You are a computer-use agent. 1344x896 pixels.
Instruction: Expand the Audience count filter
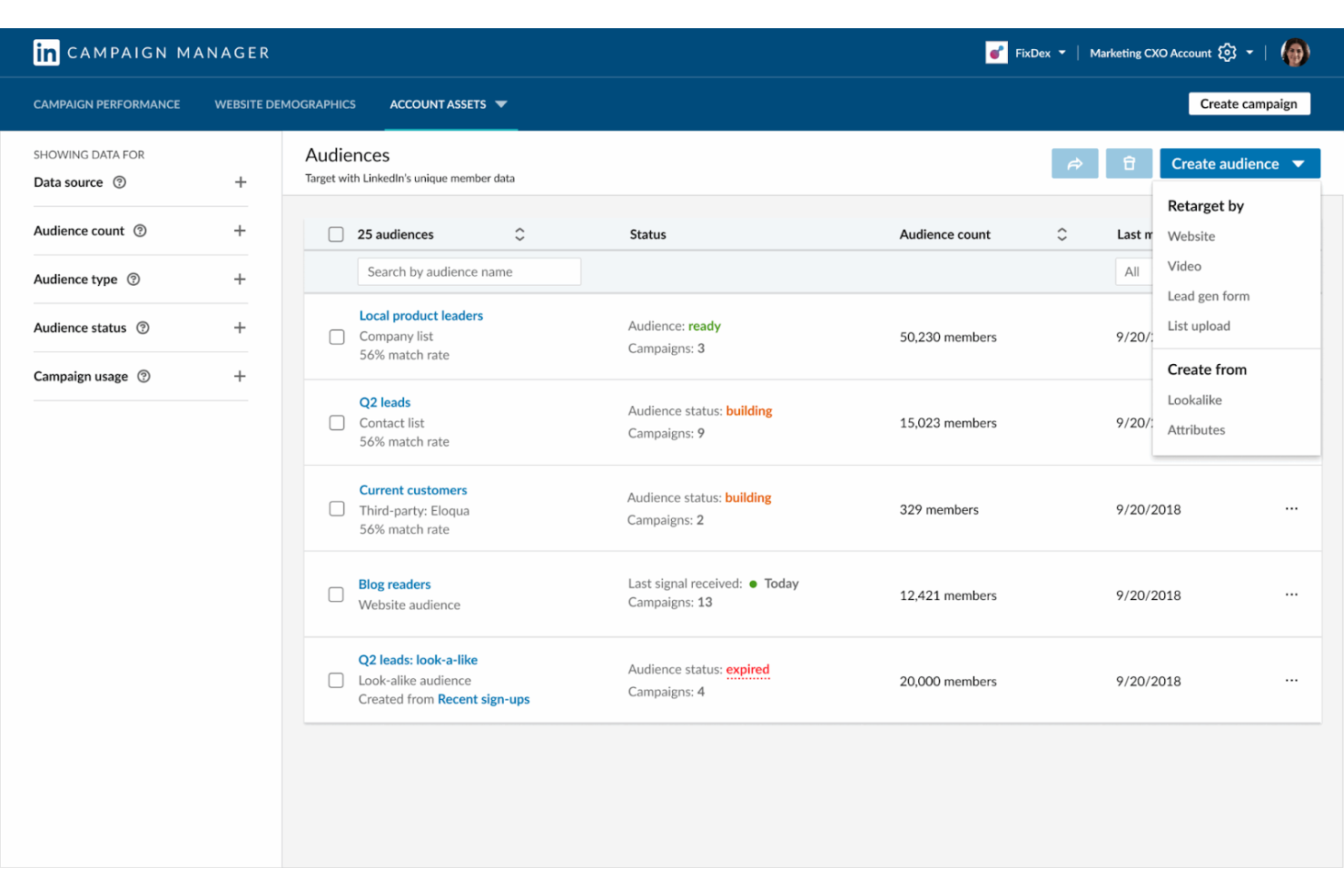[x=240, y=231]
